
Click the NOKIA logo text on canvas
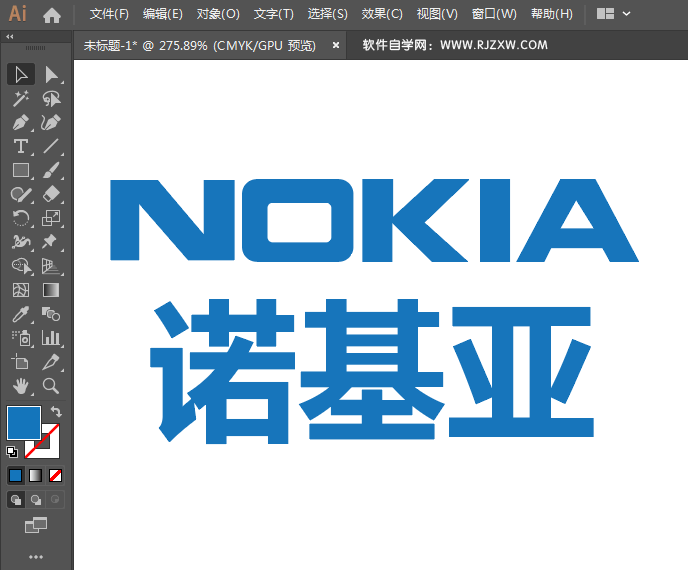[374, 220]
